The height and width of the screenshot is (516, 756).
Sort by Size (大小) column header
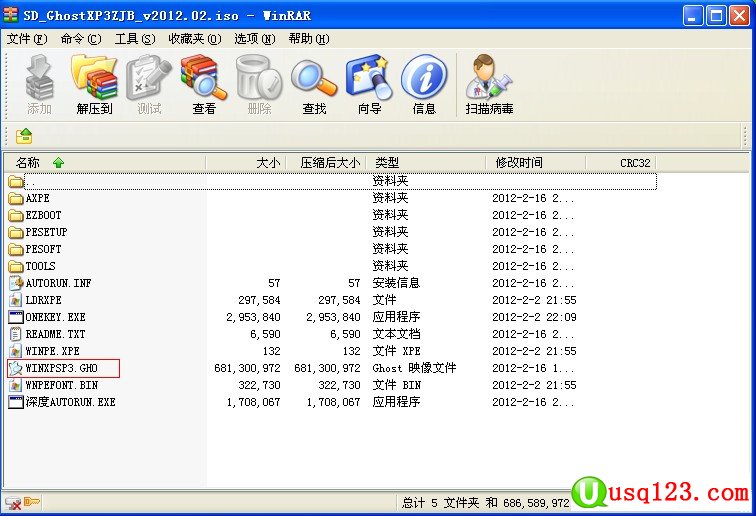click(x=246, y=163)
